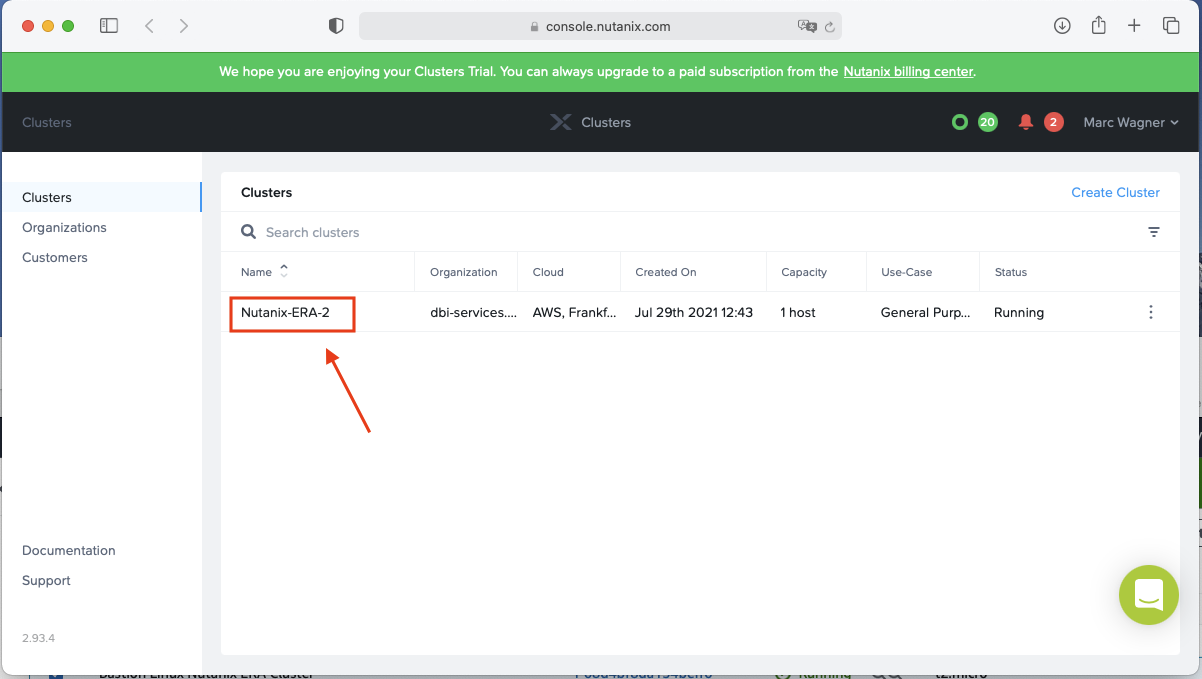Click the Clusters breadcrumb in the dark header
1202x679 pixels.
[x=47, y=122]
